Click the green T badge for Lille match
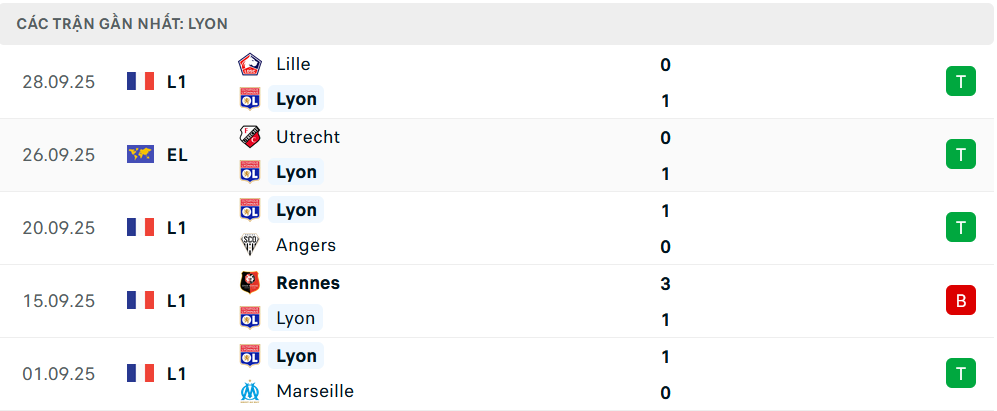Viewport: 997px width, 411px height. [x=960, y=82]
